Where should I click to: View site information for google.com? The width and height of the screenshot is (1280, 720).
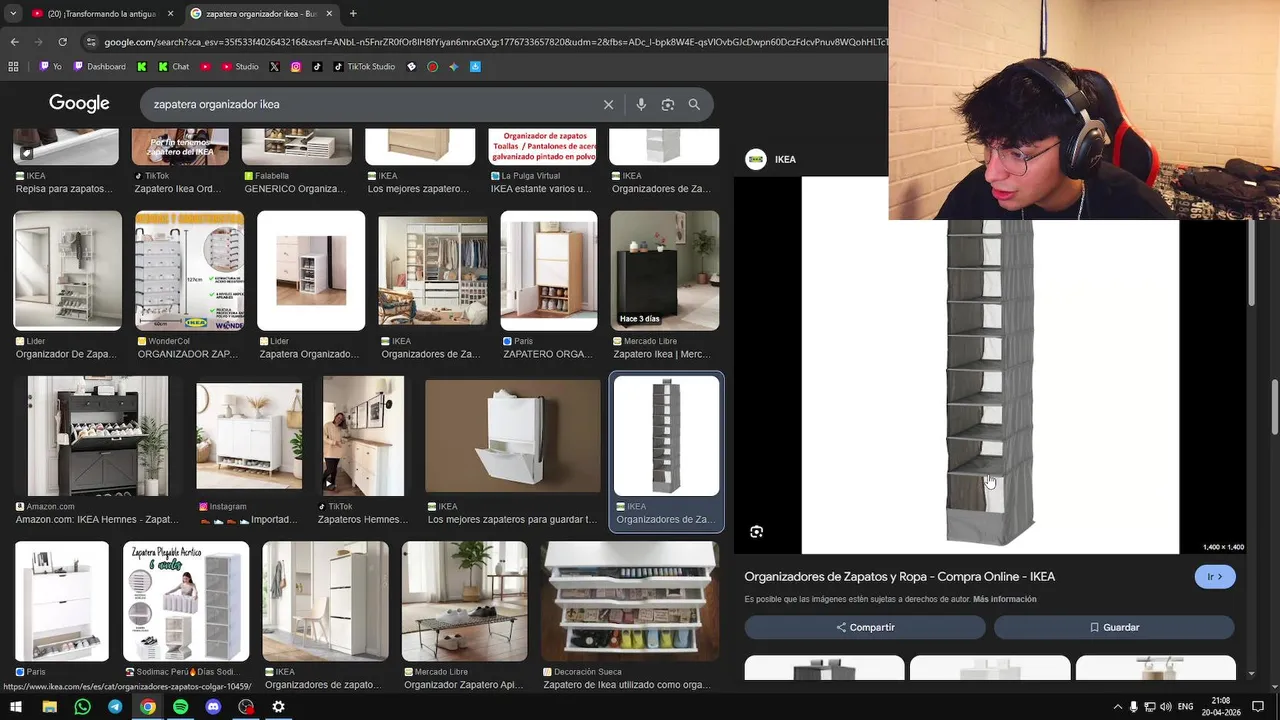point(91,42)
